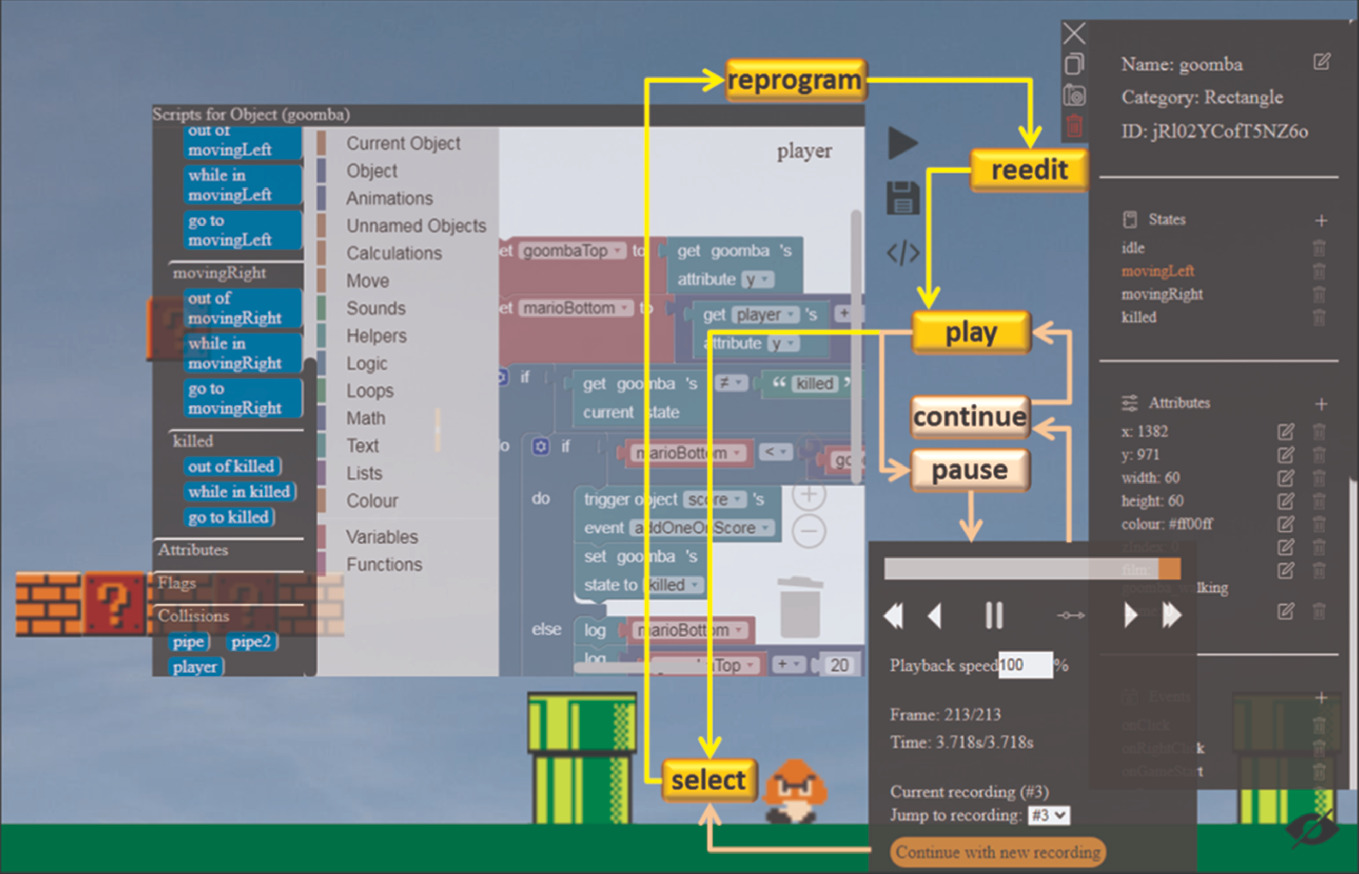Step one frame forward in recording
The height and width of the screenshot is (874, 1359).
(x=1131, y=615)
